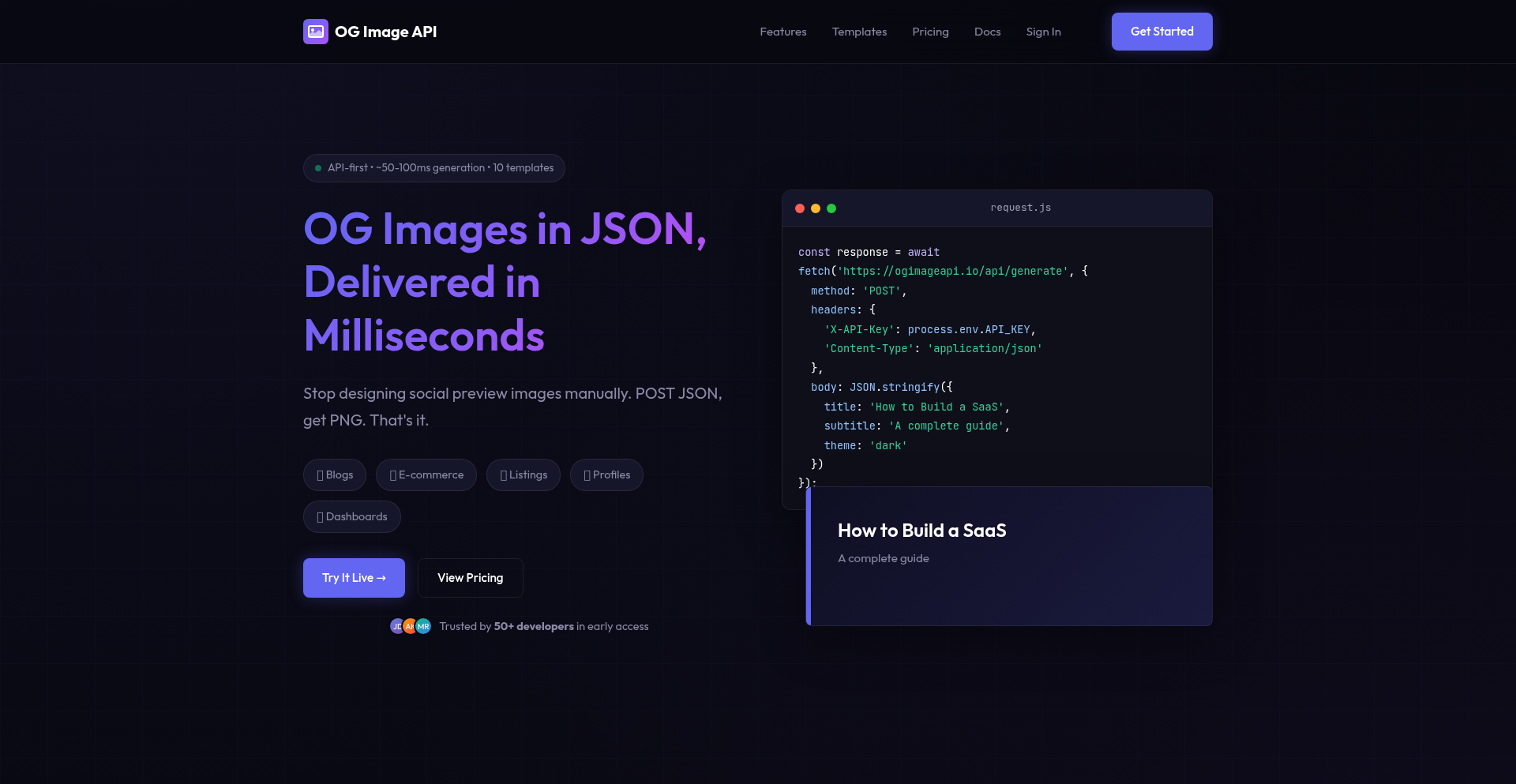
Task: Switch to the request.js tab
Action: point(1021,208)
